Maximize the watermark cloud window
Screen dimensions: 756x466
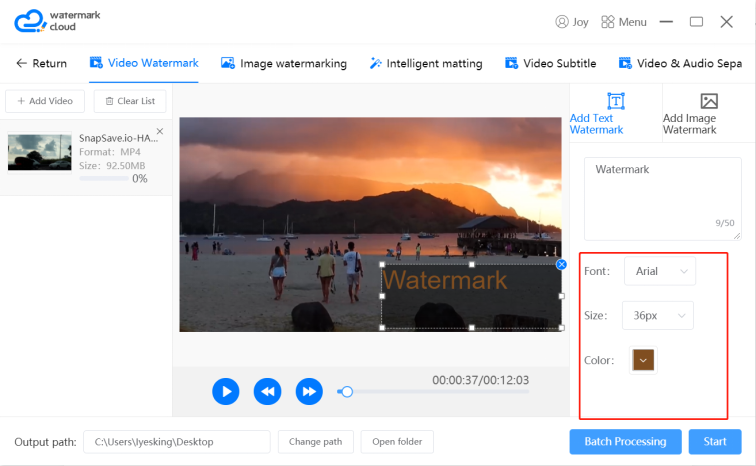point(696,22)
